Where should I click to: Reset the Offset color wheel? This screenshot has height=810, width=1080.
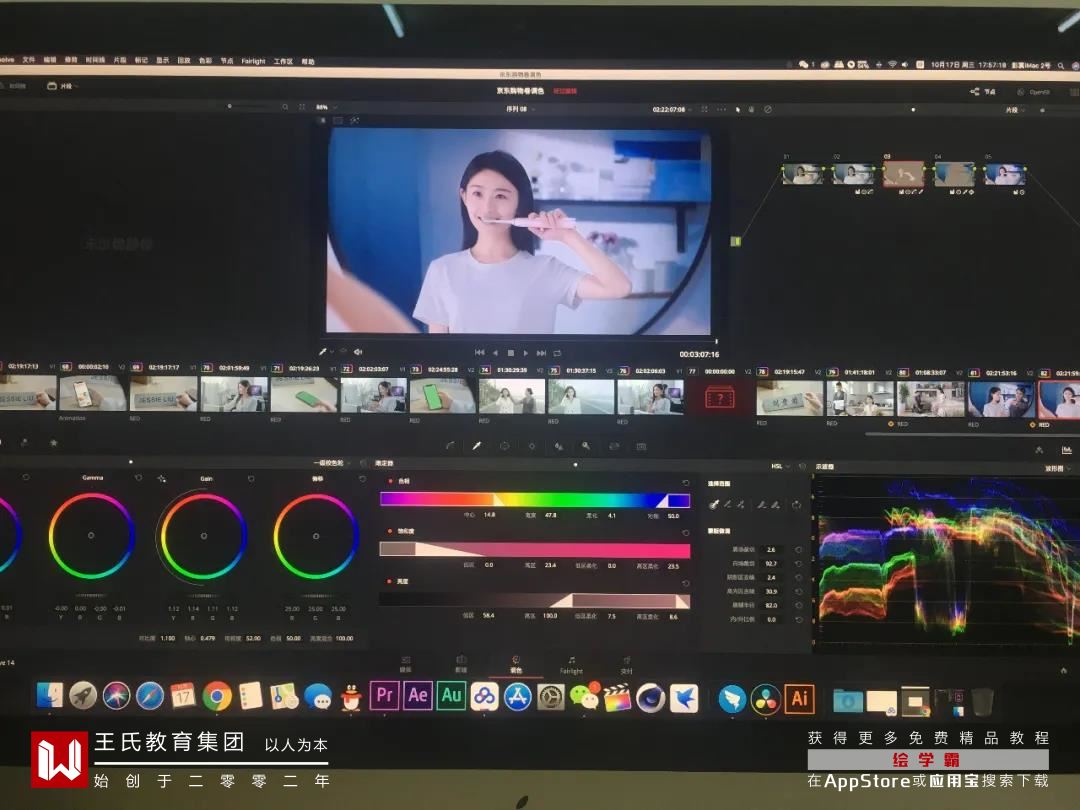click(x=362, y=479)
